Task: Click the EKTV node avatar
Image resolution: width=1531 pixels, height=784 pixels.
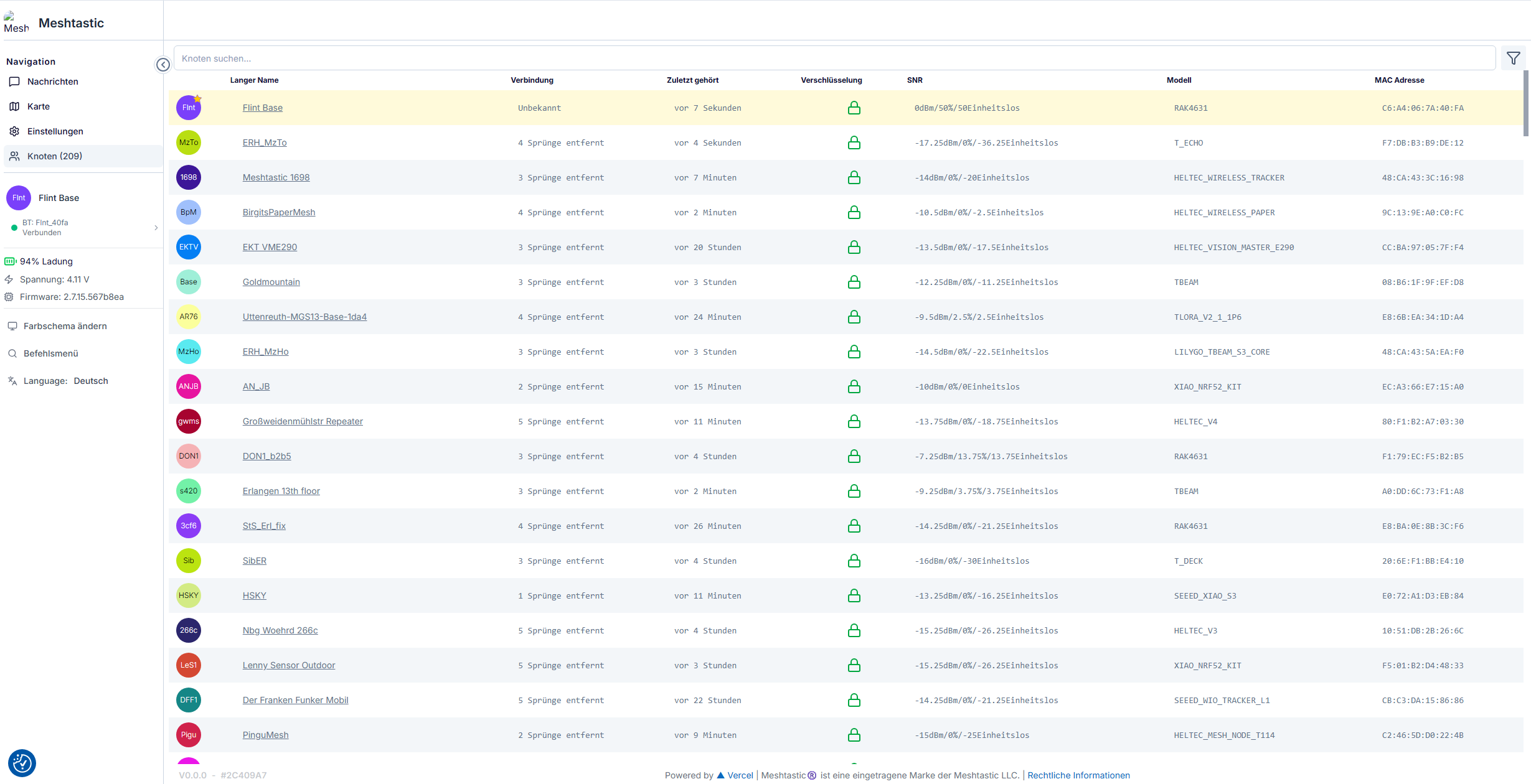Action: coord(189,247)
